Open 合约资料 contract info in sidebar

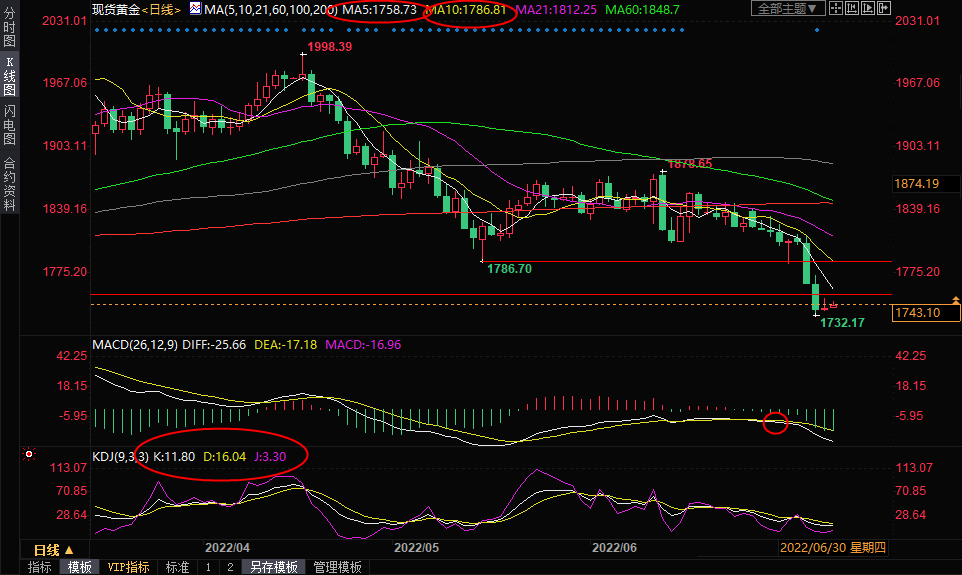click(x=10, y=183)
